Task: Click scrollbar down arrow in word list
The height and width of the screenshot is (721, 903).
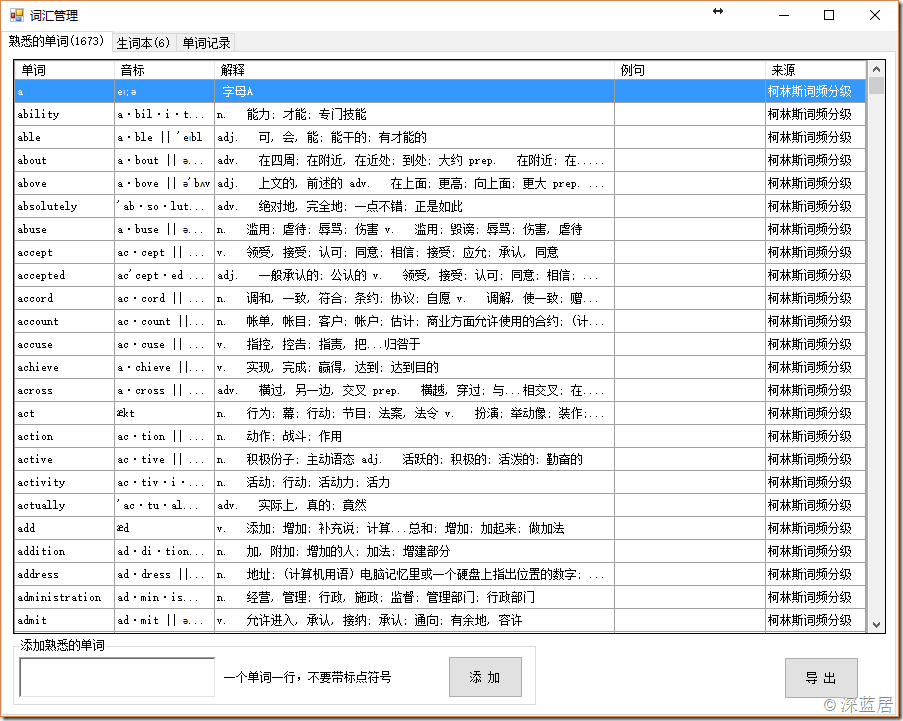Action: pyautogui.click(x=876, y=624)
